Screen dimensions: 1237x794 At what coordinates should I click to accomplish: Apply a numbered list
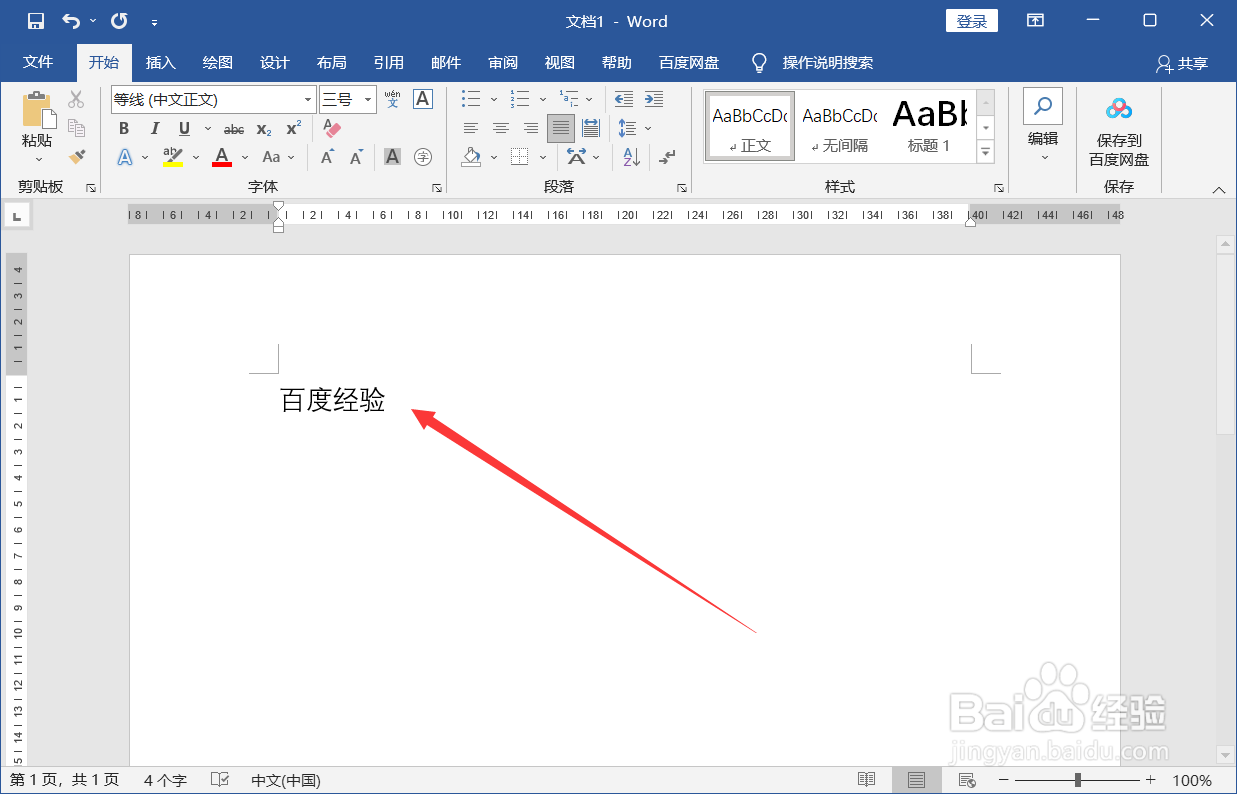[x=520, y=99]
